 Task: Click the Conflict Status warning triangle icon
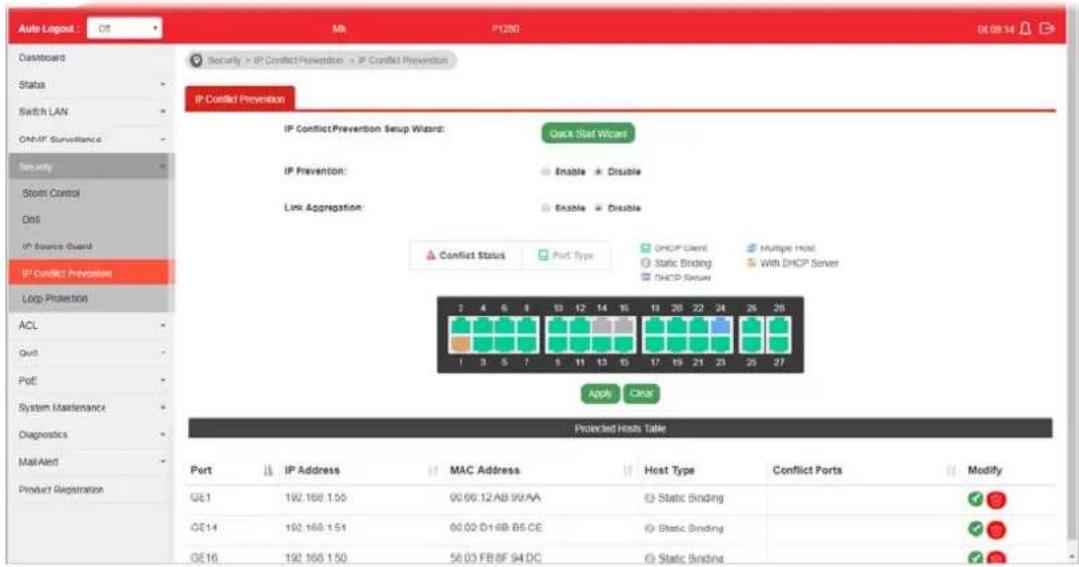[431, 255]
